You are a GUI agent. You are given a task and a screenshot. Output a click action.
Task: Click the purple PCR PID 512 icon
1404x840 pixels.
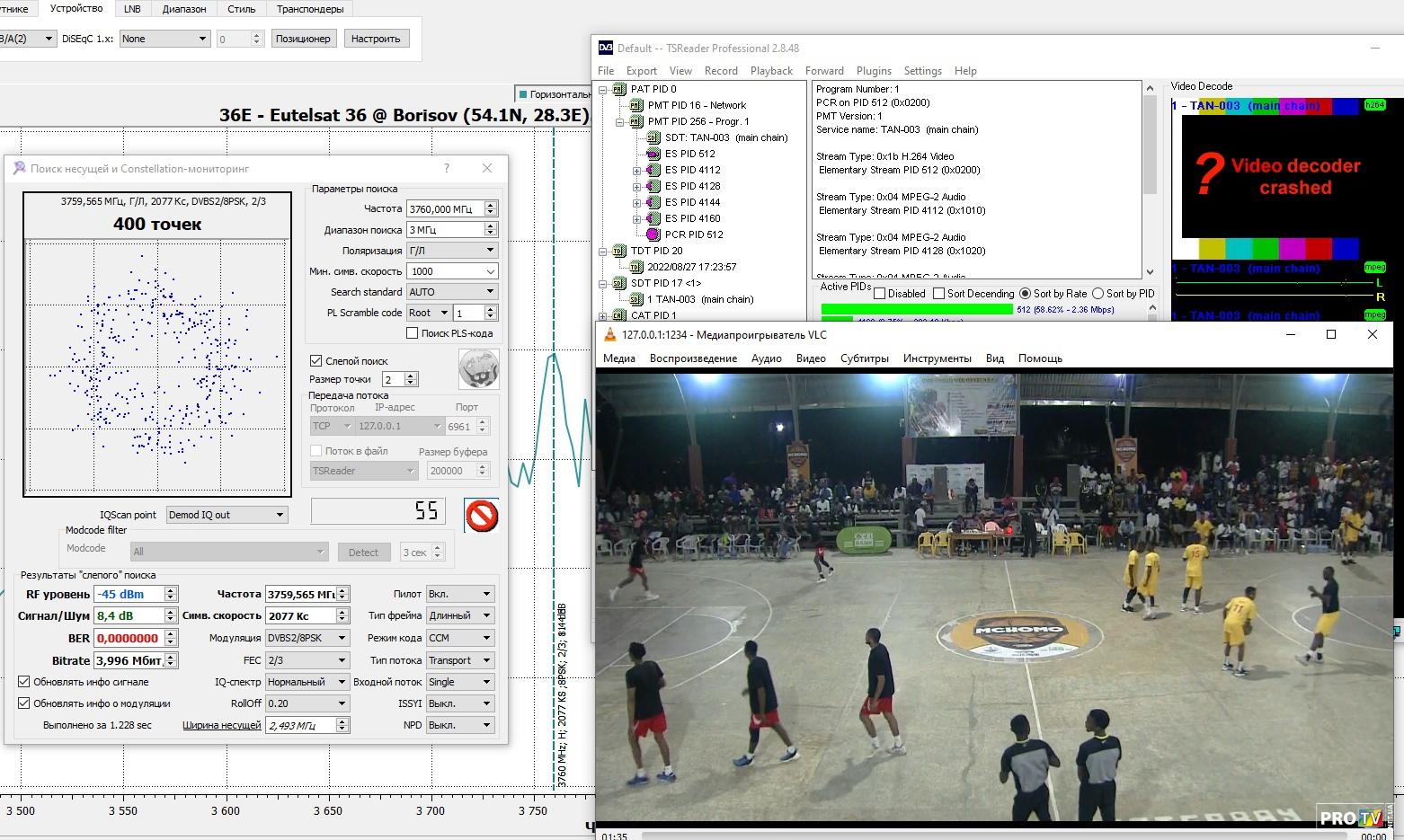coord(653,234)
